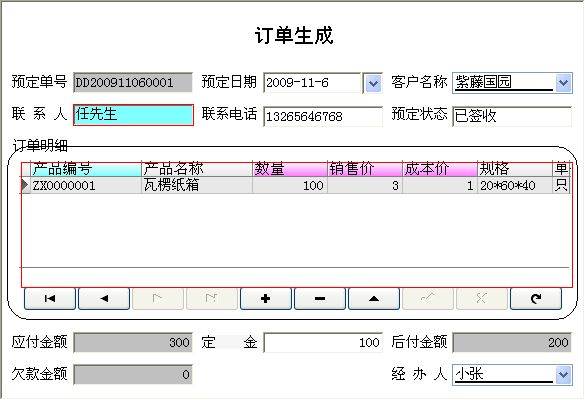Go to first record in navigator
Image resolution: width=585 pixels, height=400 pixels.
(50, 299)
